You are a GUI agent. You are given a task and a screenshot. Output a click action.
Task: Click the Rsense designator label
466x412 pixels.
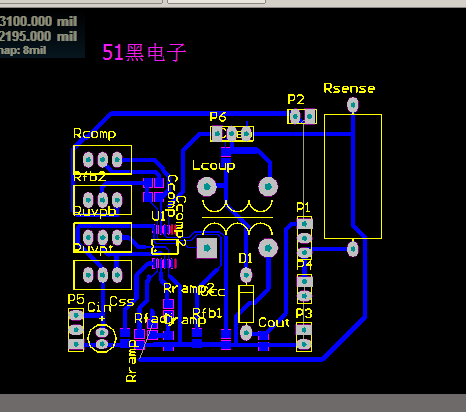(349, 88)
